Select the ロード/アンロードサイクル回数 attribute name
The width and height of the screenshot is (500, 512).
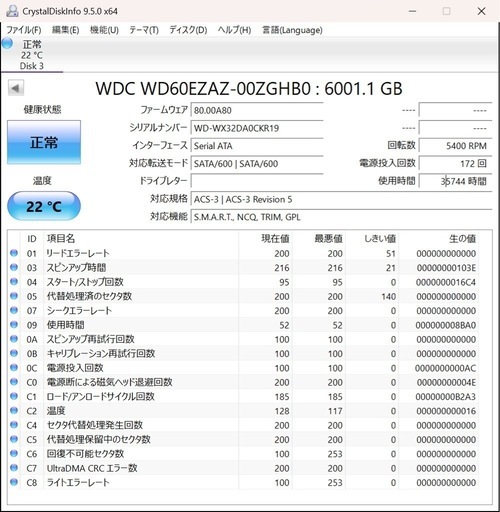pos(101,396)
